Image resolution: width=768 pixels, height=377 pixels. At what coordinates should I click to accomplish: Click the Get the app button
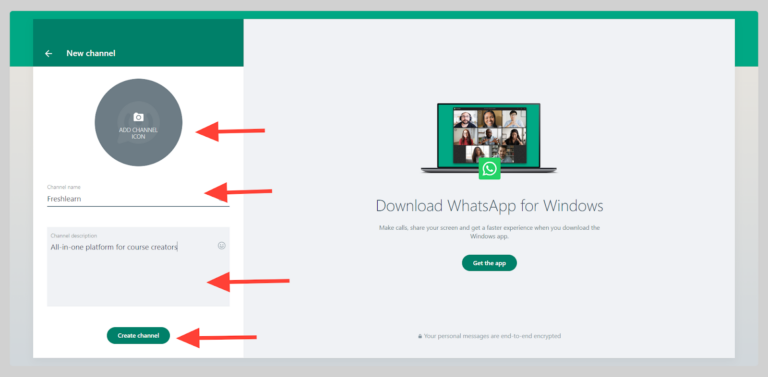[489, 263]
